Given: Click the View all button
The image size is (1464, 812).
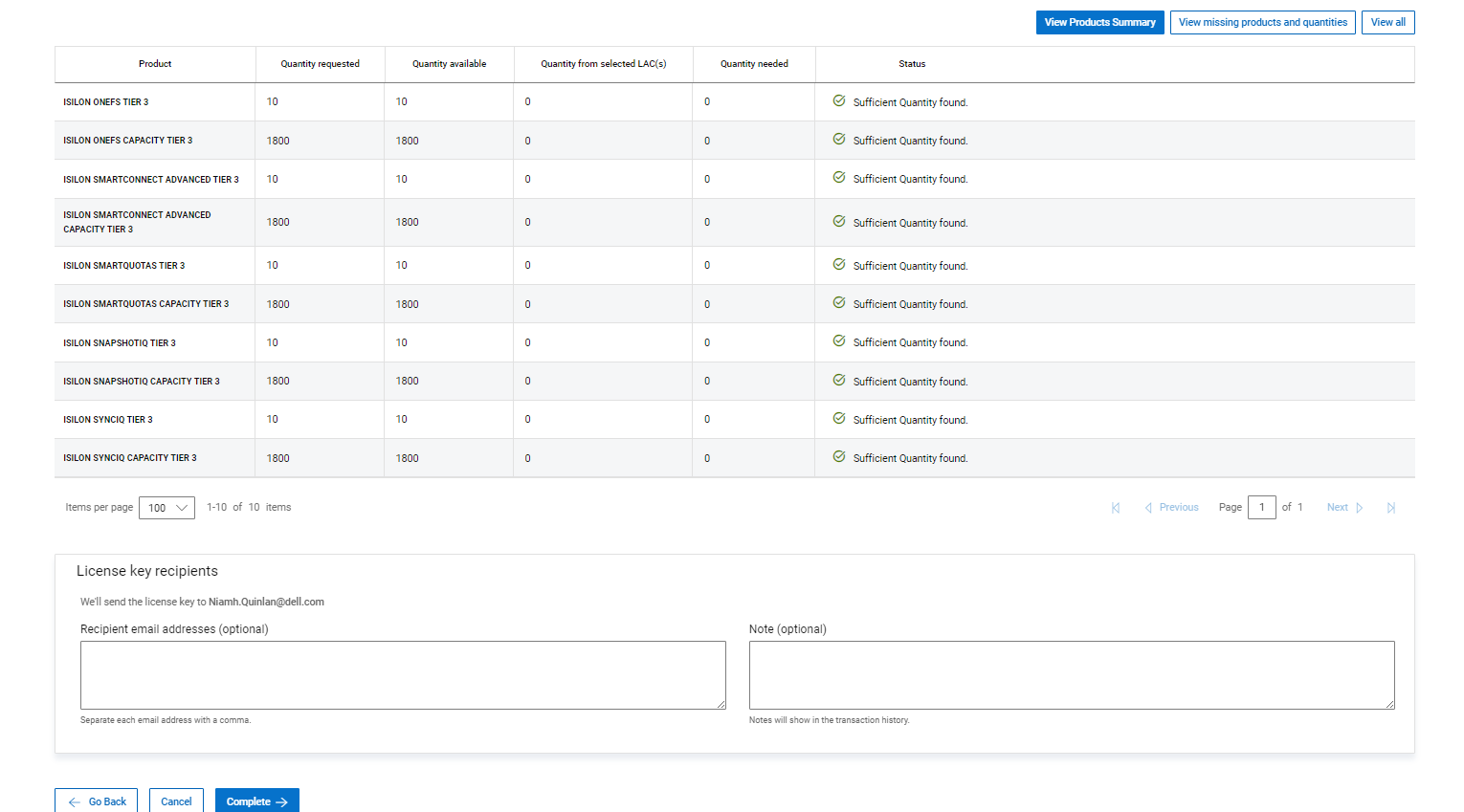Looking at the screenshot, I should (x=1387, y=22).
